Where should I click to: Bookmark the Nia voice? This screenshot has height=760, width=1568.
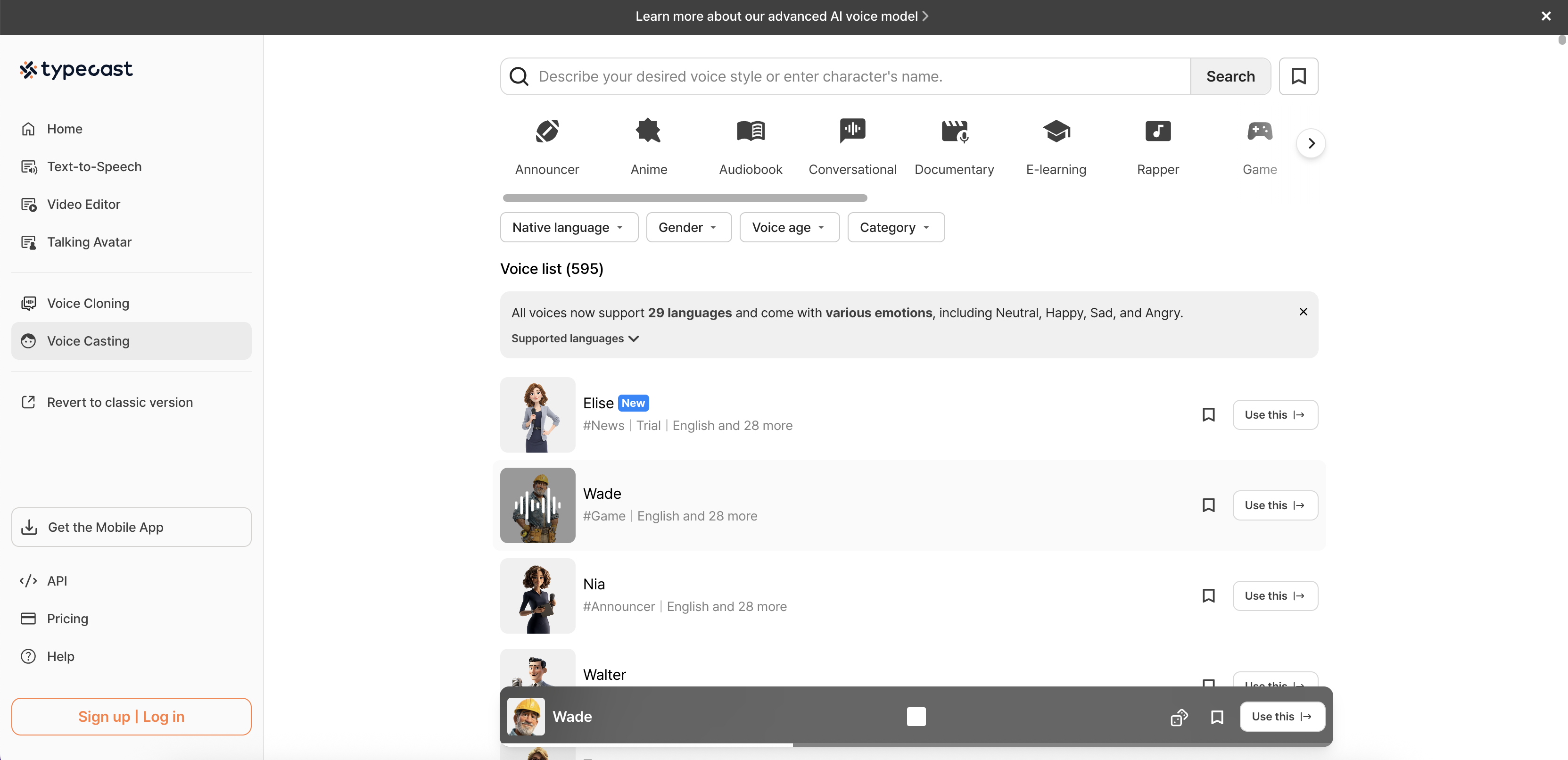[x=1208, y=595]
